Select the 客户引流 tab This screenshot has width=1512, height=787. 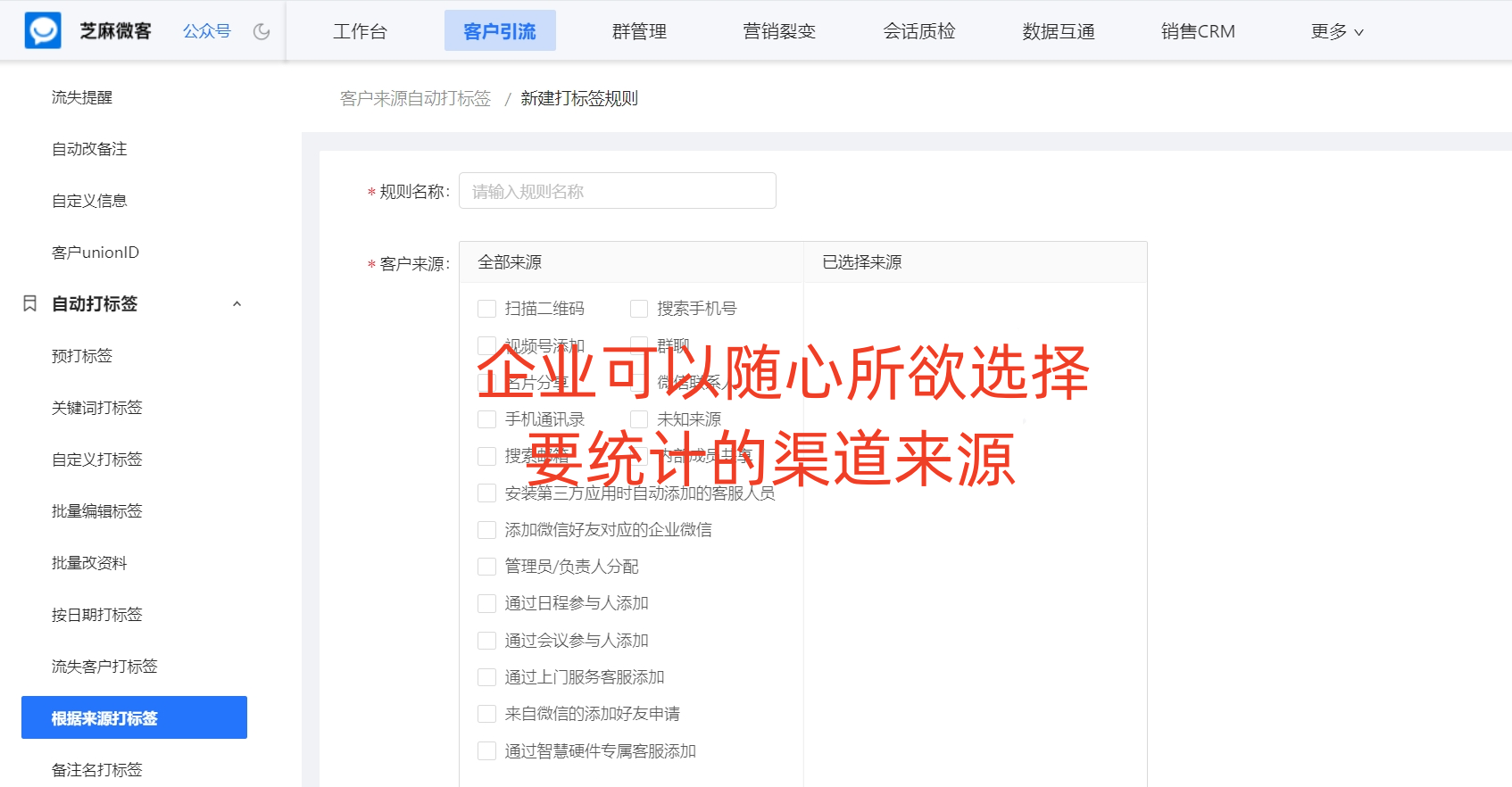coord(500,30)
